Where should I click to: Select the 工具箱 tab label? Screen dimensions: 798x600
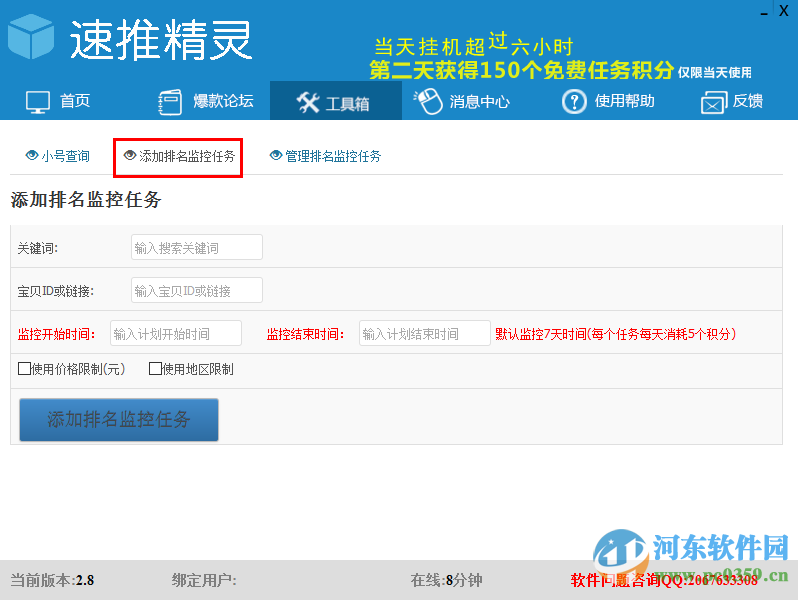point(347,104)
